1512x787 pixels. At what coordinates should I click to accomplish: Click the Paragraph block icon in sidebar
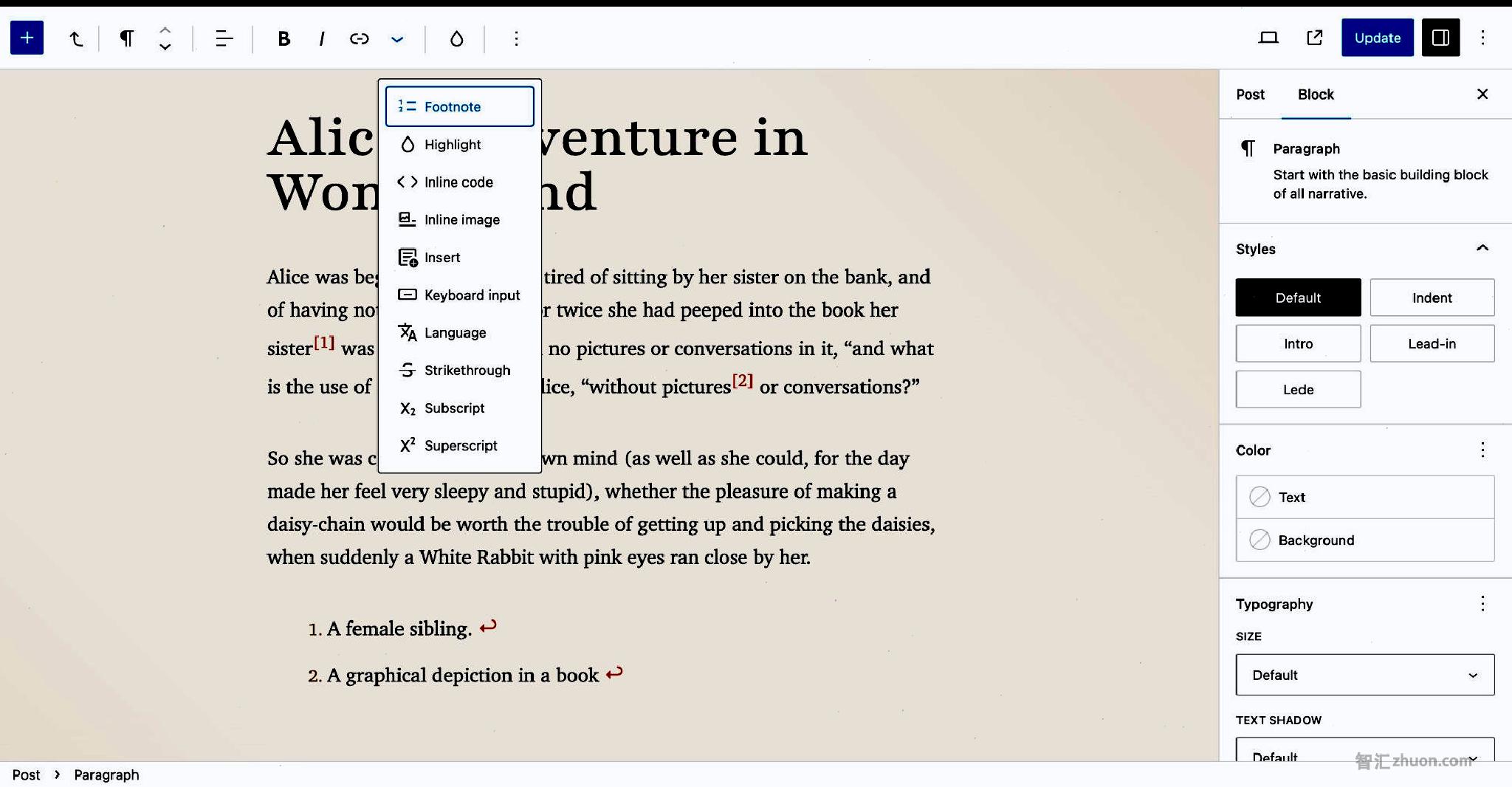tap(1248, 149)
